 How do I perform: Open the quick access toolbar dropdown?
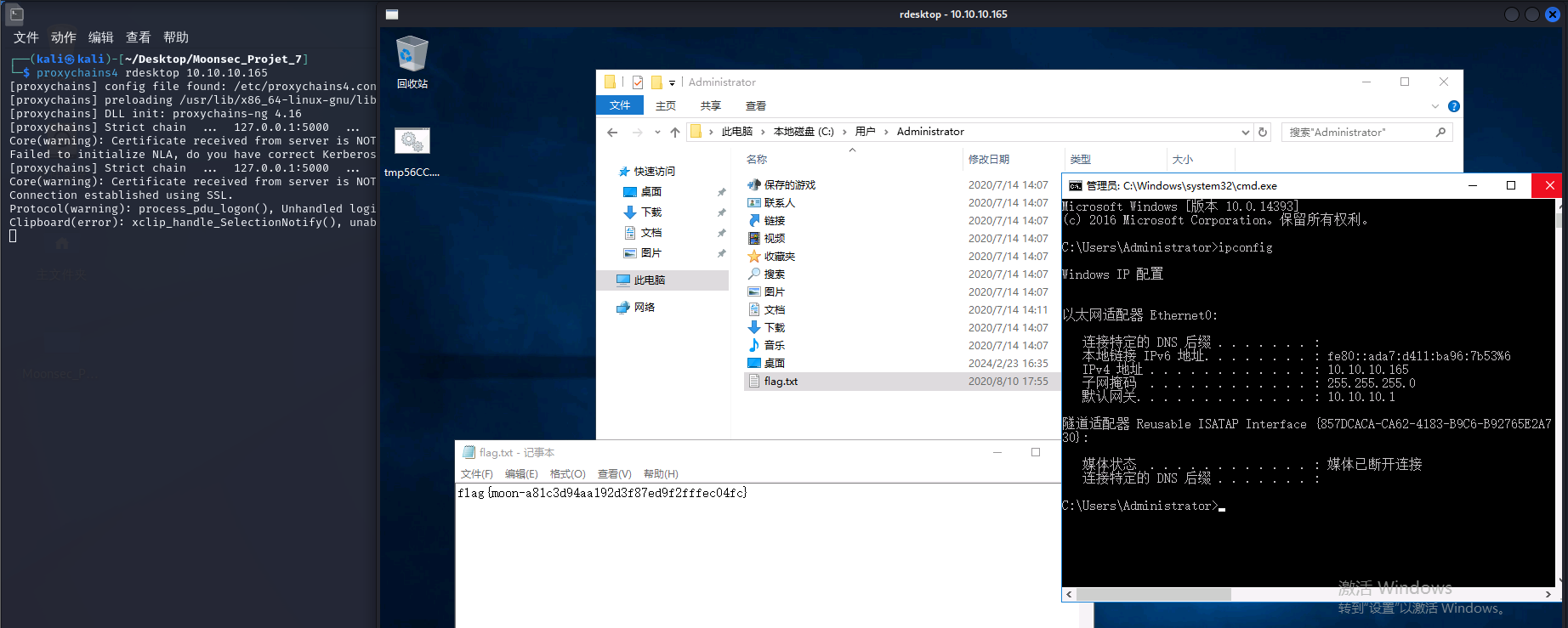pos(672,82)
